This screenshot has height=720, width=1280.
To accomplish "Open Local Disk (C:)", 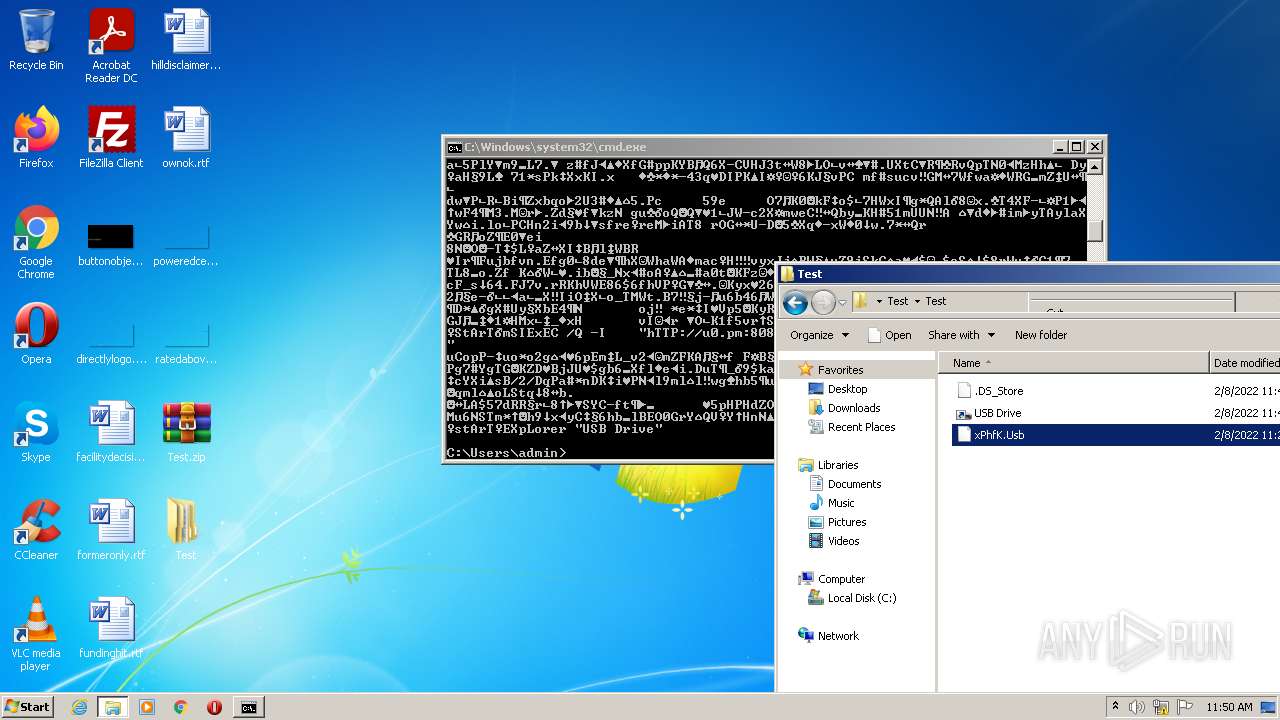I will pyautogui.click(x=861, y=598).
